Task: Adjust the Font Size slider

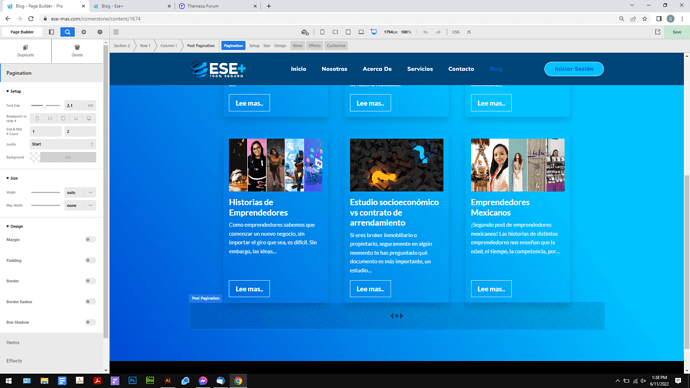Action: [45, 106]
